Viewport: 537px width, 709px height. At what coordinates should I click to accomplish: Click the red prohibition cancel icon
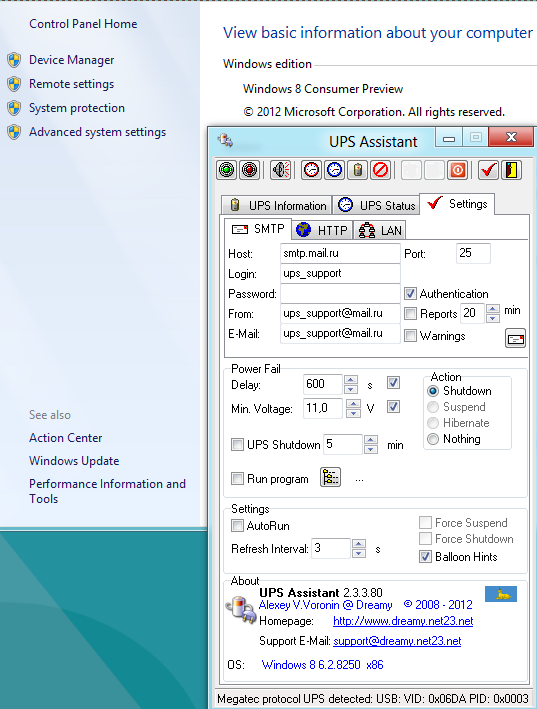[381, 170]
